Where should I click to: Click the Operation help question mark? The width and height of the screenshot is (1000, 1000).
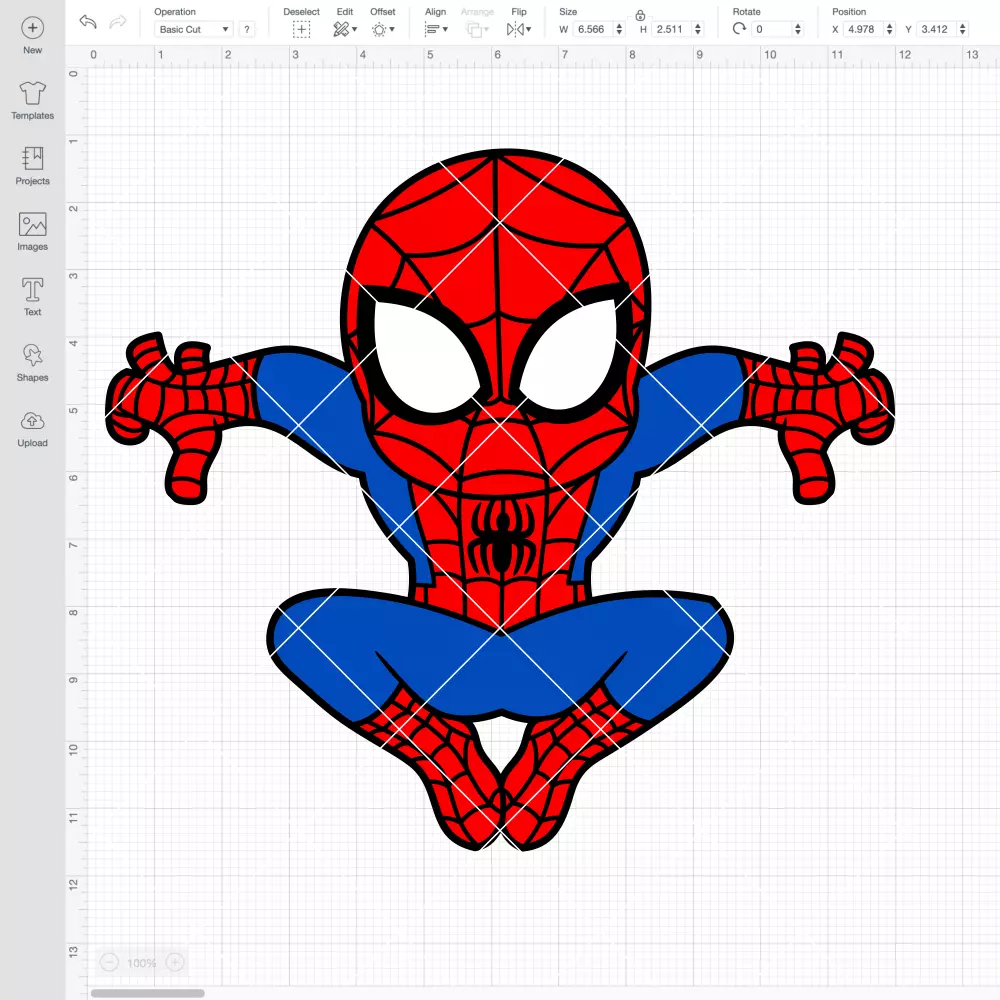247,29
